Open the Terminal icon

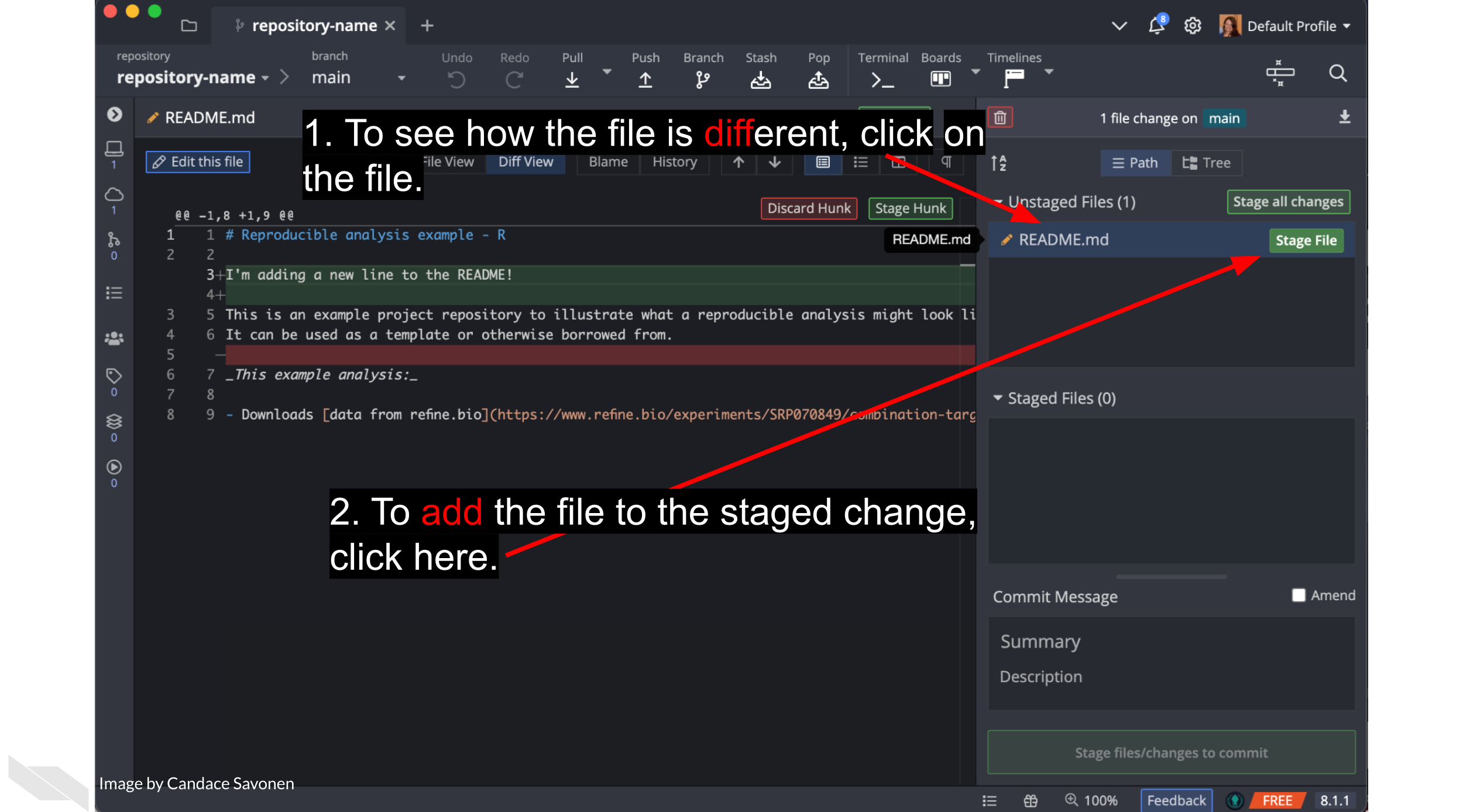tap(882, 80)
